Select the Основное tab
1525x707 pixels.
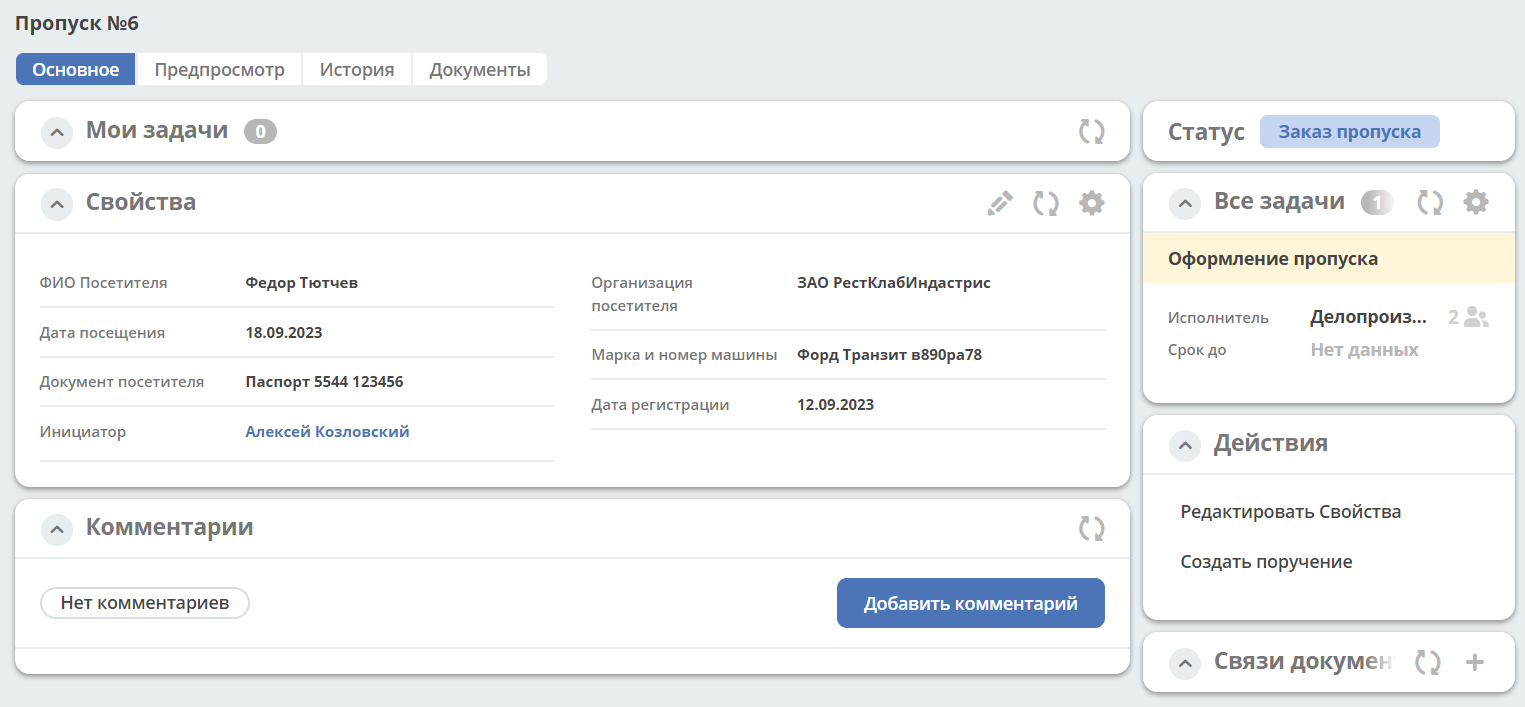[x=76, y=70]
